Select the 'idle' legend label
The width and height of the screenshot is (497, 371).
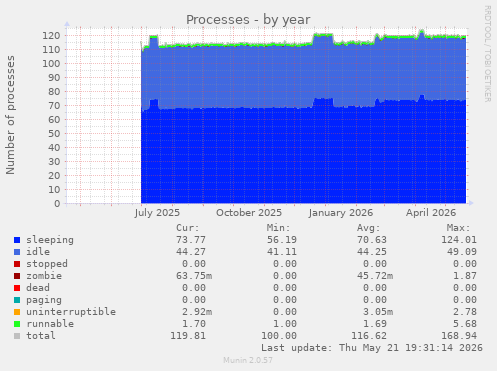[38, 252]
